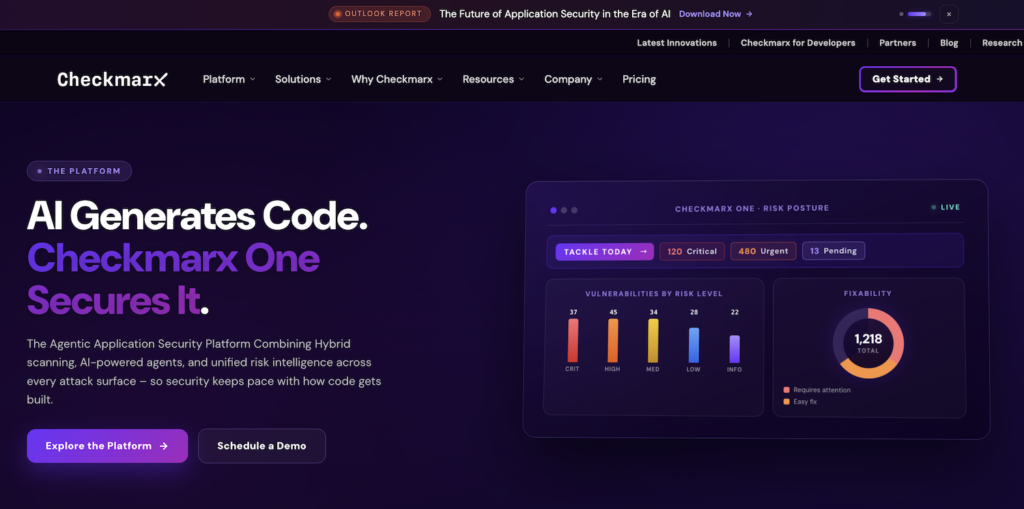Click the CRIT red bar

[573, 340]
